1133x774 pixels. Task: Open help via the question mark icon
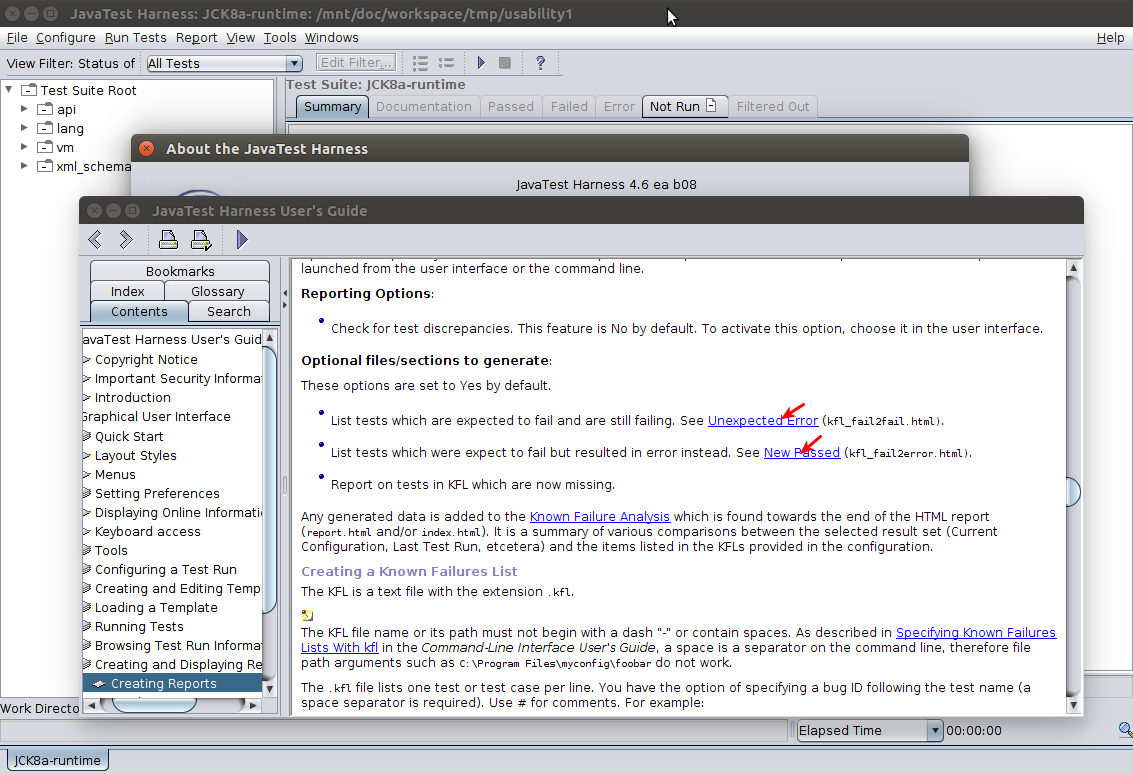pos(541,63)
